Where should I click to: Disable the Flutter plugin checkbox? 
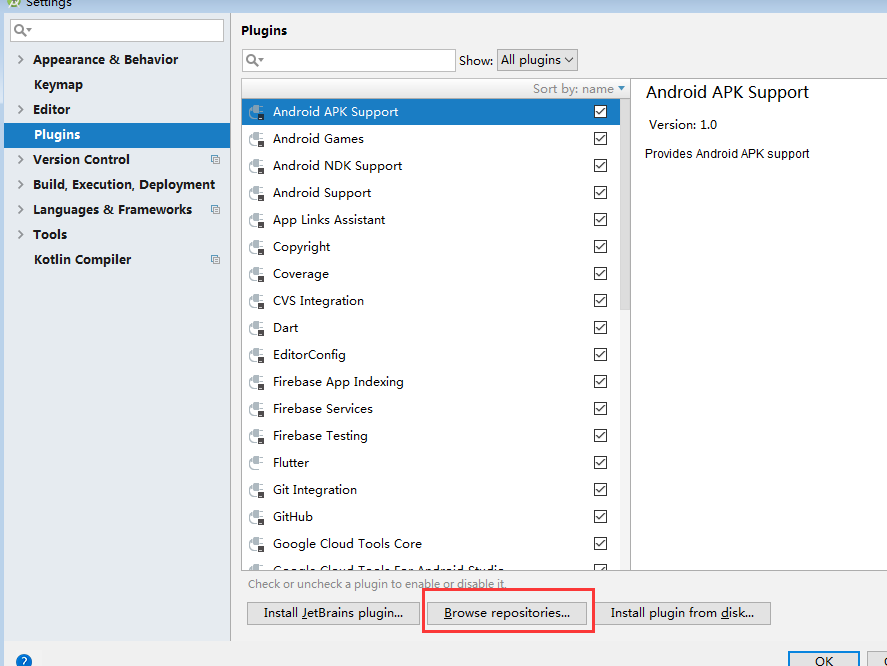[x=600, y=463]
